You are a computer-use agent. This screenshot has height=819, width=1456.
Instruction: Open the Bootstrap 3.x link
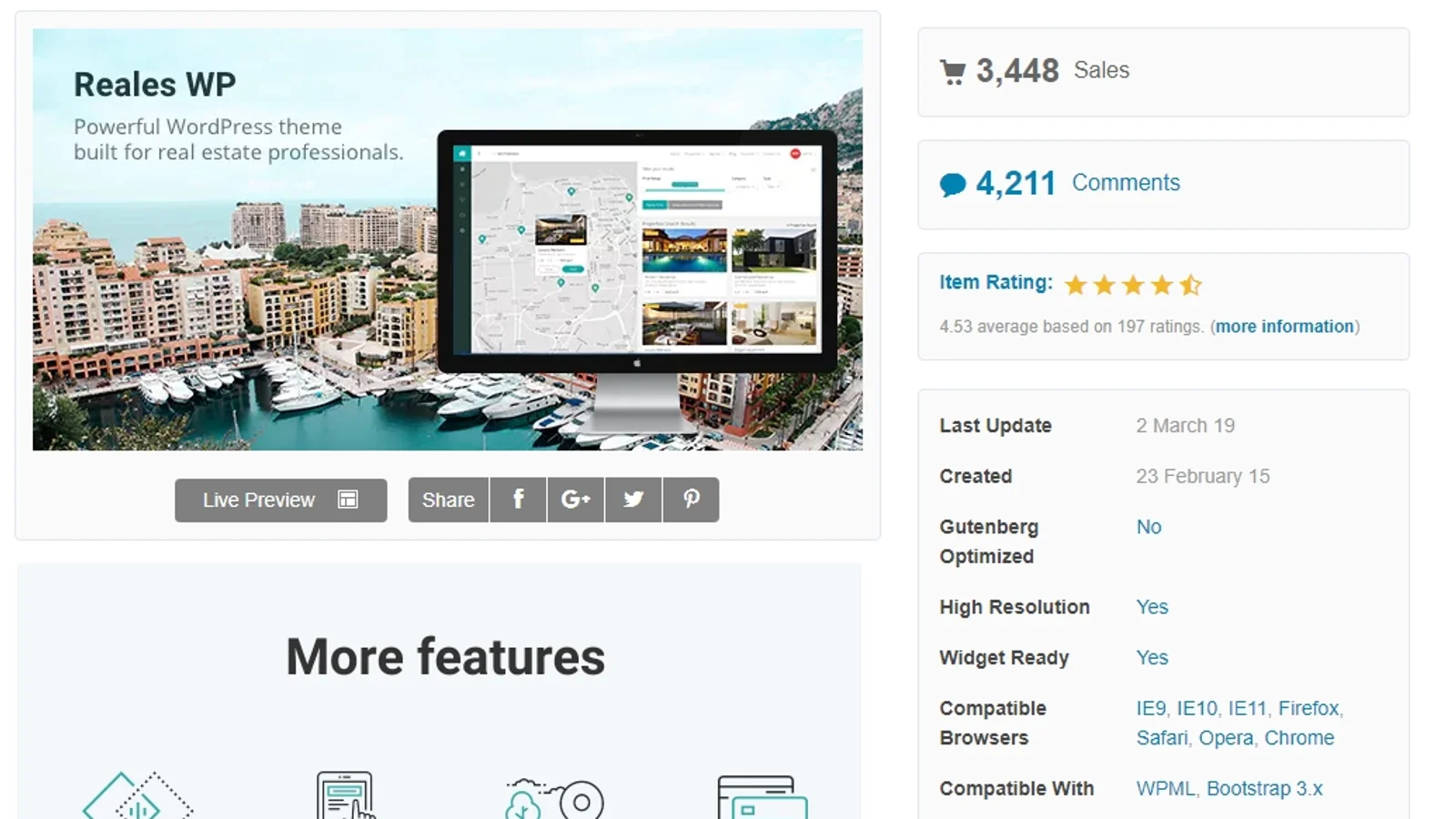1264,788
